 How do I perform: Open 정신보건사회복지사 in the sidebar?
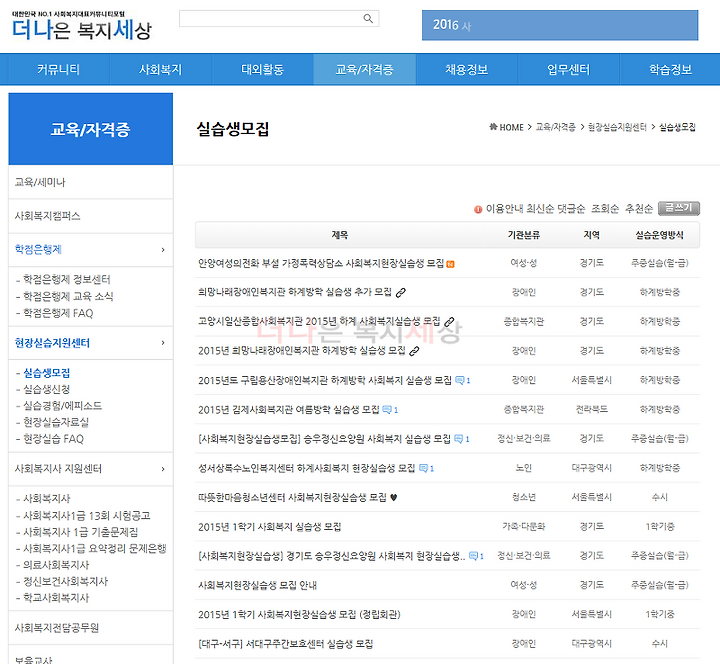coord(65,581)
